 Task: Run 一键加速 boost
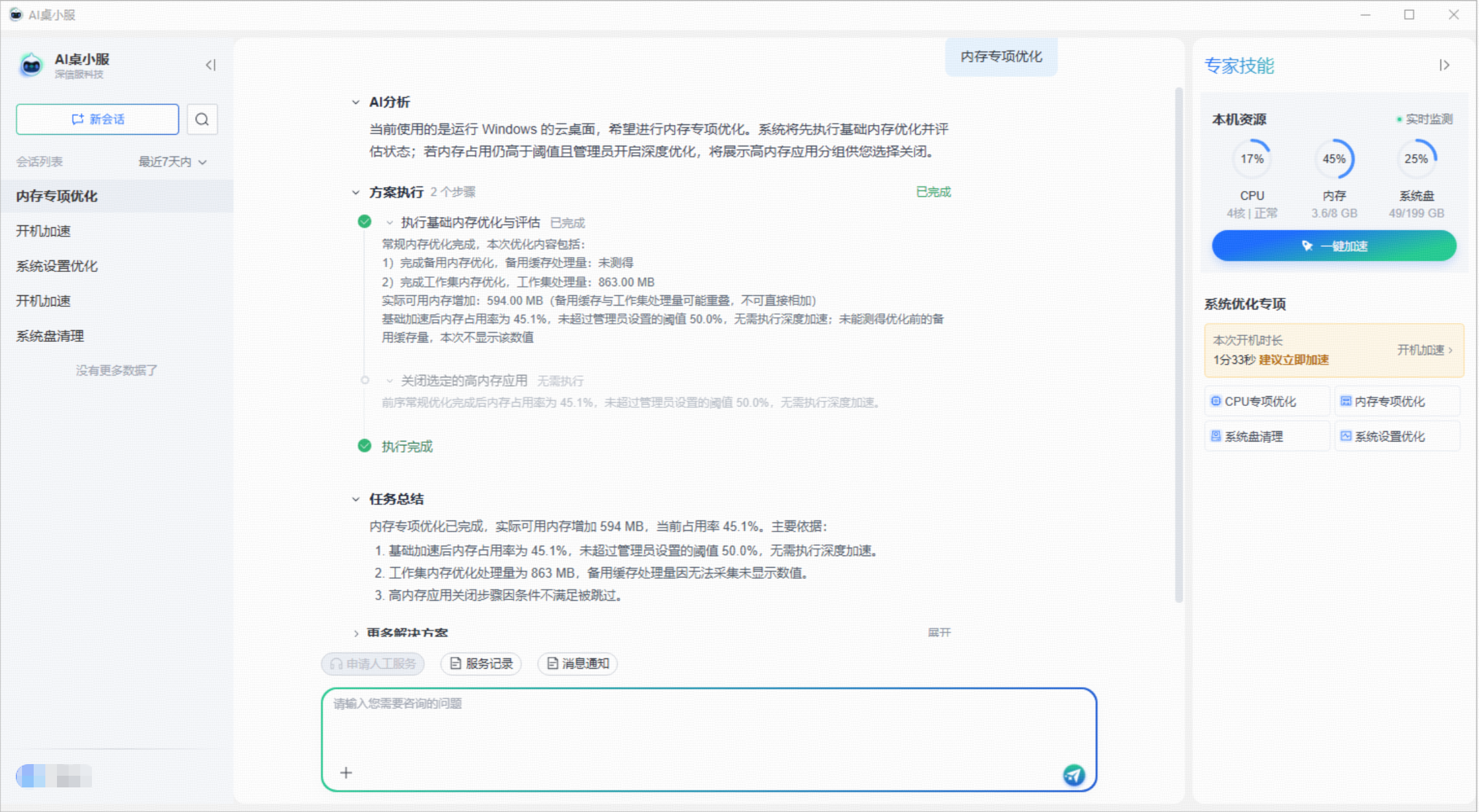click(x=1334, y=246)
